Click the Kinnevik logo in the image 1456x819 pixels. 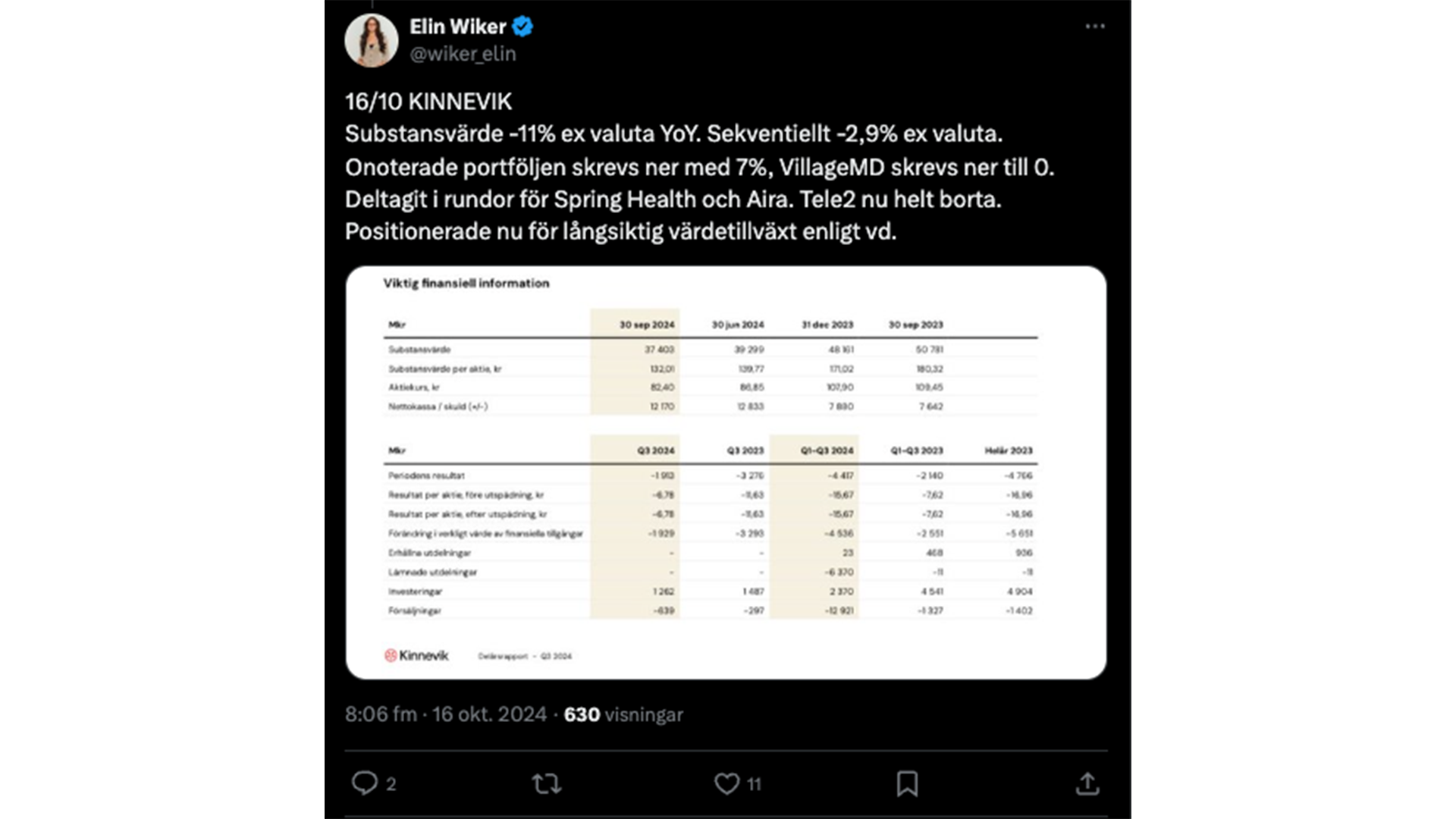tap(416, 655)
